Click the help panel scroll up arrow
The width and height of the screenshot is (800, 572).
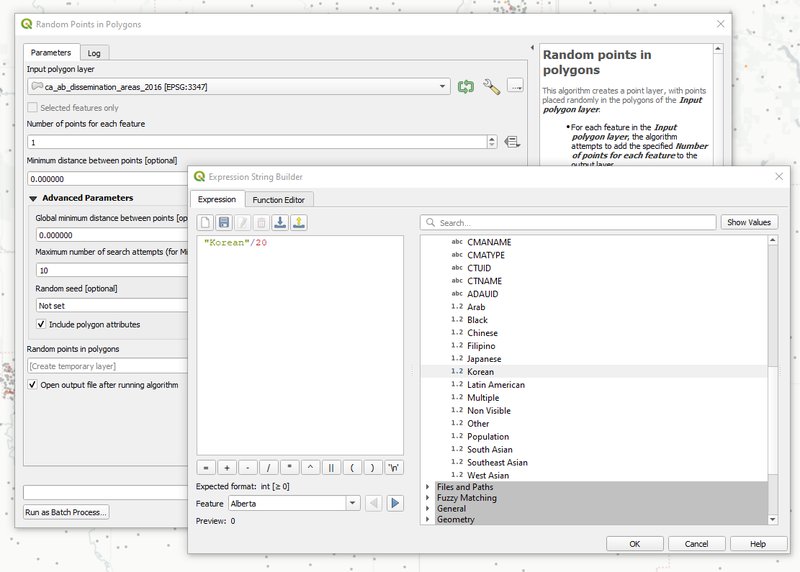[718, 48]
